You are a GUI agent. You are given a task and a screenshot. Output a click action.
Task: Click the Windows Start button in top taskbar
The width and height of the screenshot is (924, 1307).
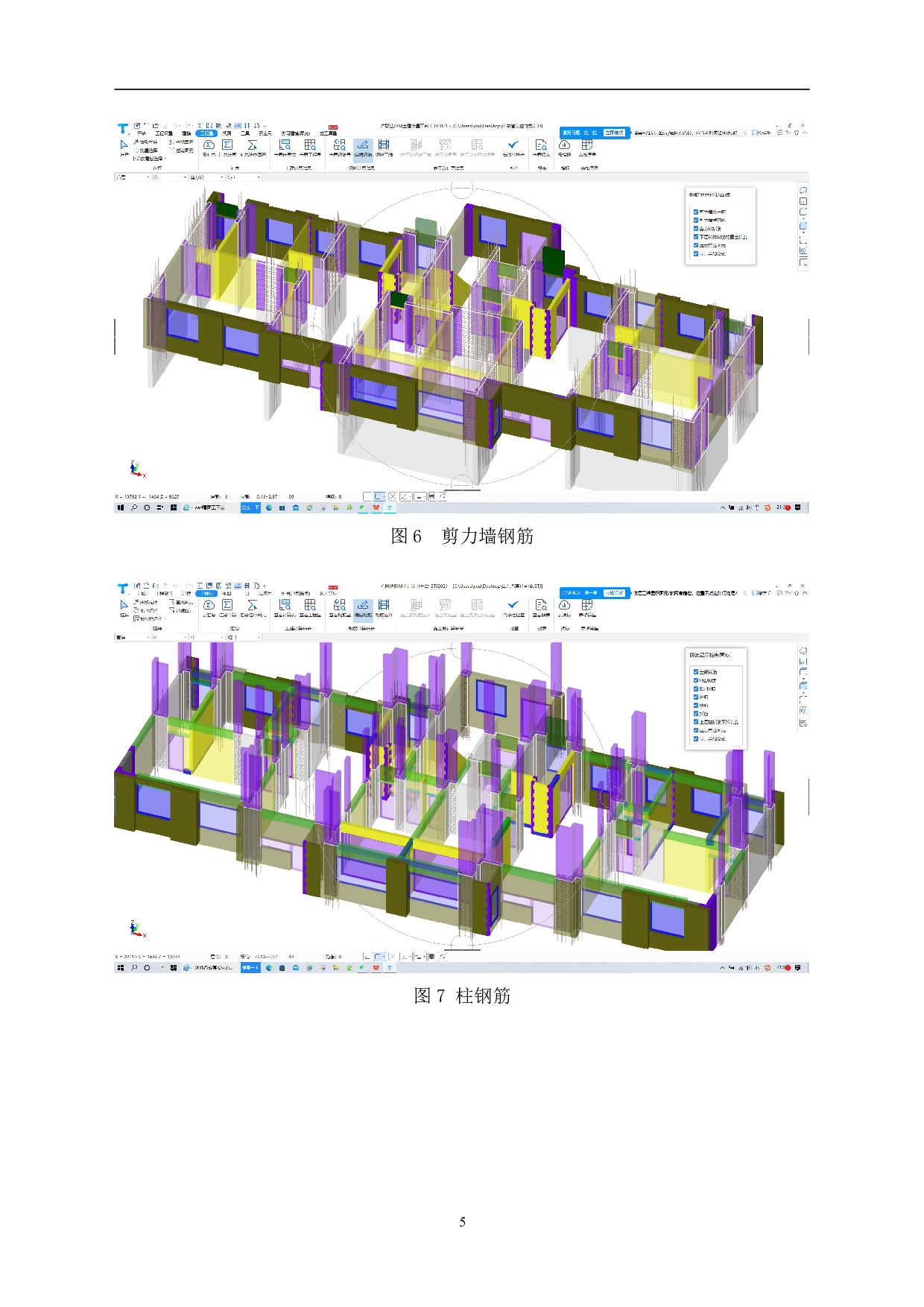click(x=120, y=507)
